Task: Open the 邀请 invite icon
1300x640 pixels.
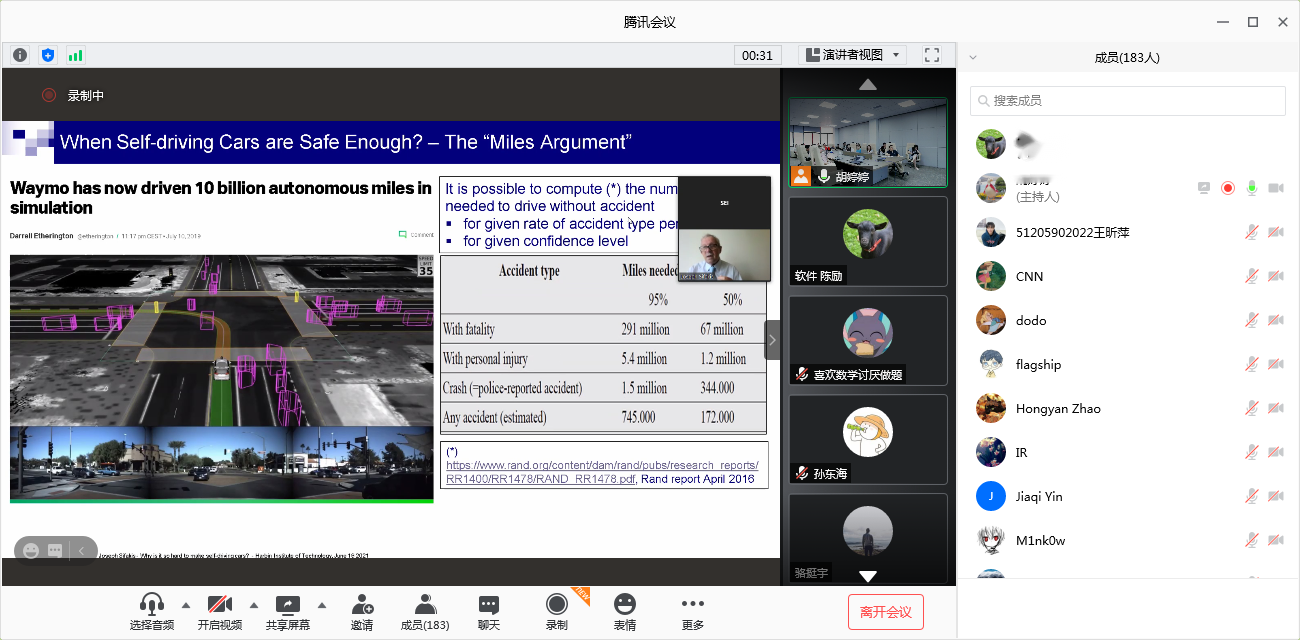Action: tap(362, 612)
